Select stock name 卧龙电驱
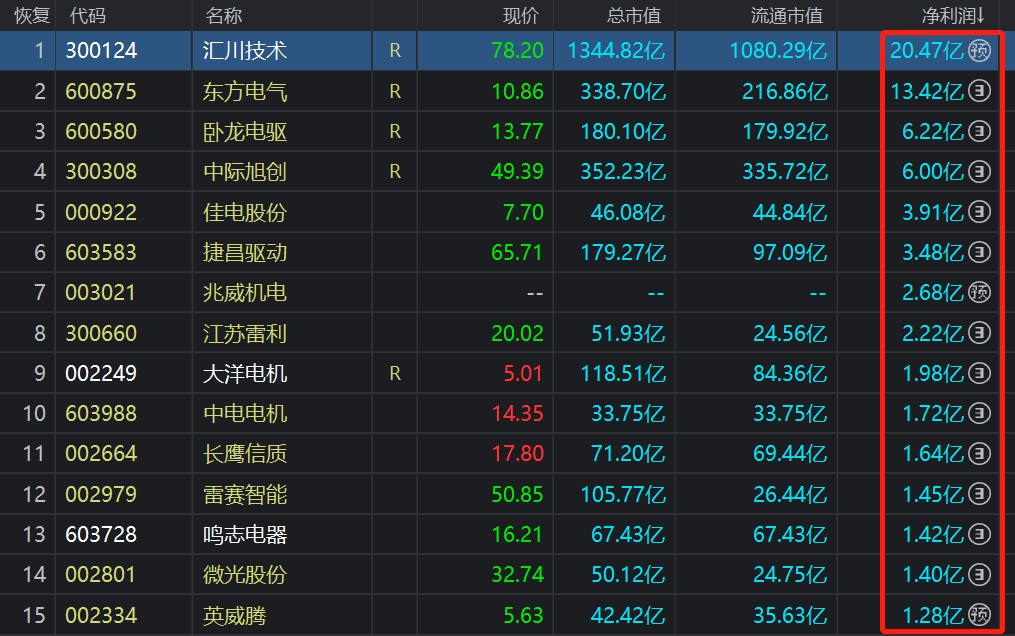1015x636 pixels. click(245, 131)
